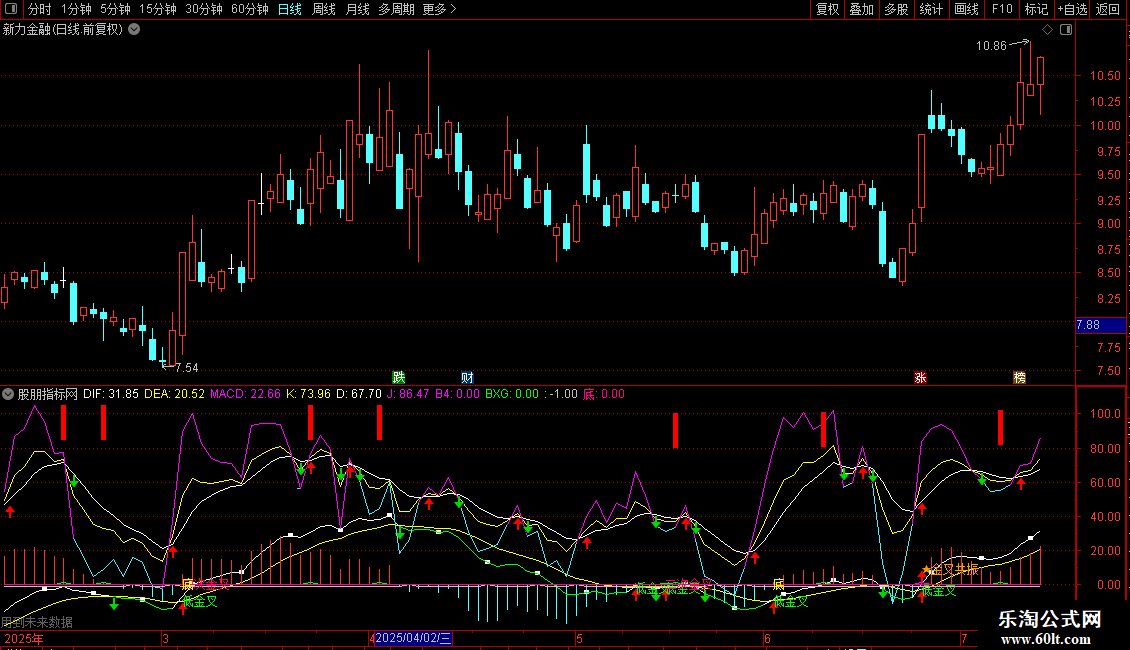Click the red 涨 marker icon
Viewport: 1130px width, 650px height.
(920, 378)
